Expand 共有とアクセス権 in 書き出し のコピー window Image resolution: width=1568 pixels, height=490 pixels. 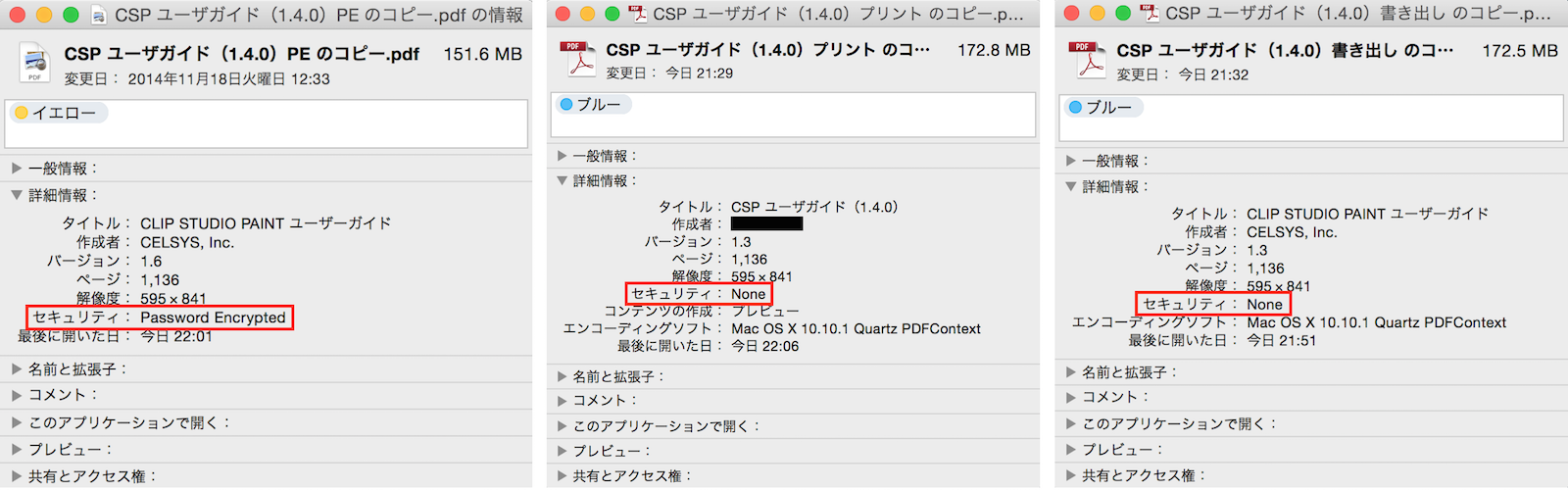pyautogui.click(x=1071, y=475)
